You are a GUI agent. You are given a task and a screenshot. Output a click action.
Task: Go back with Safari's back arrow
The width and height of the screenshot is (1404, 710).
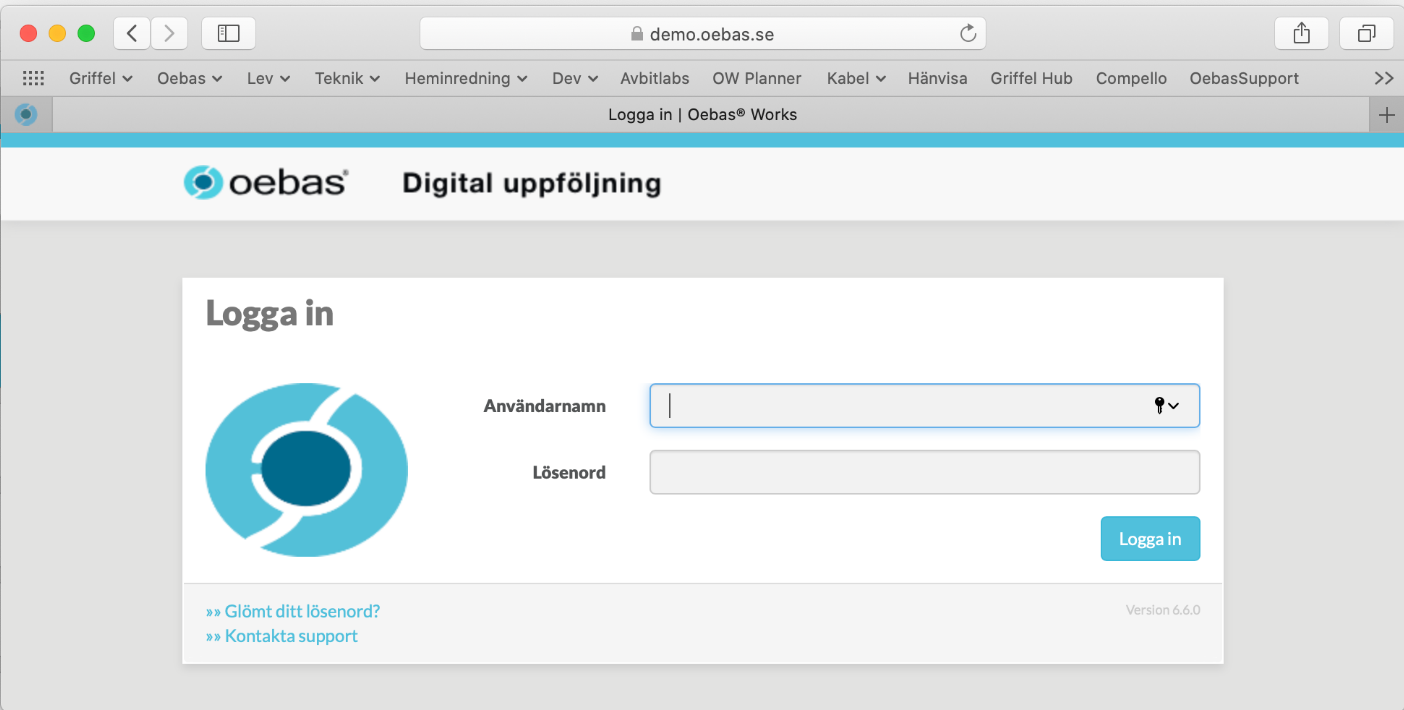tap(132, 33)
